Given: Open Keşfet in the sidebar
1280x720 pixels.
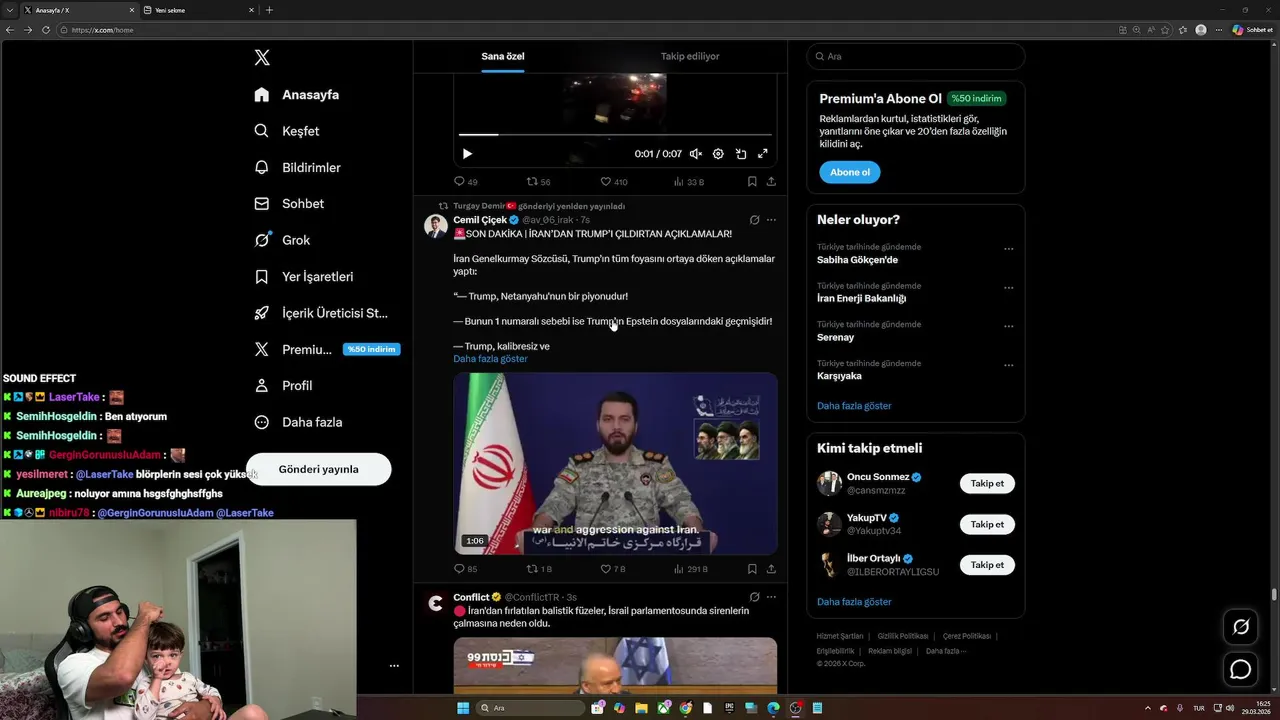Looking at the screenshot, I should click(x=287, y=131).
